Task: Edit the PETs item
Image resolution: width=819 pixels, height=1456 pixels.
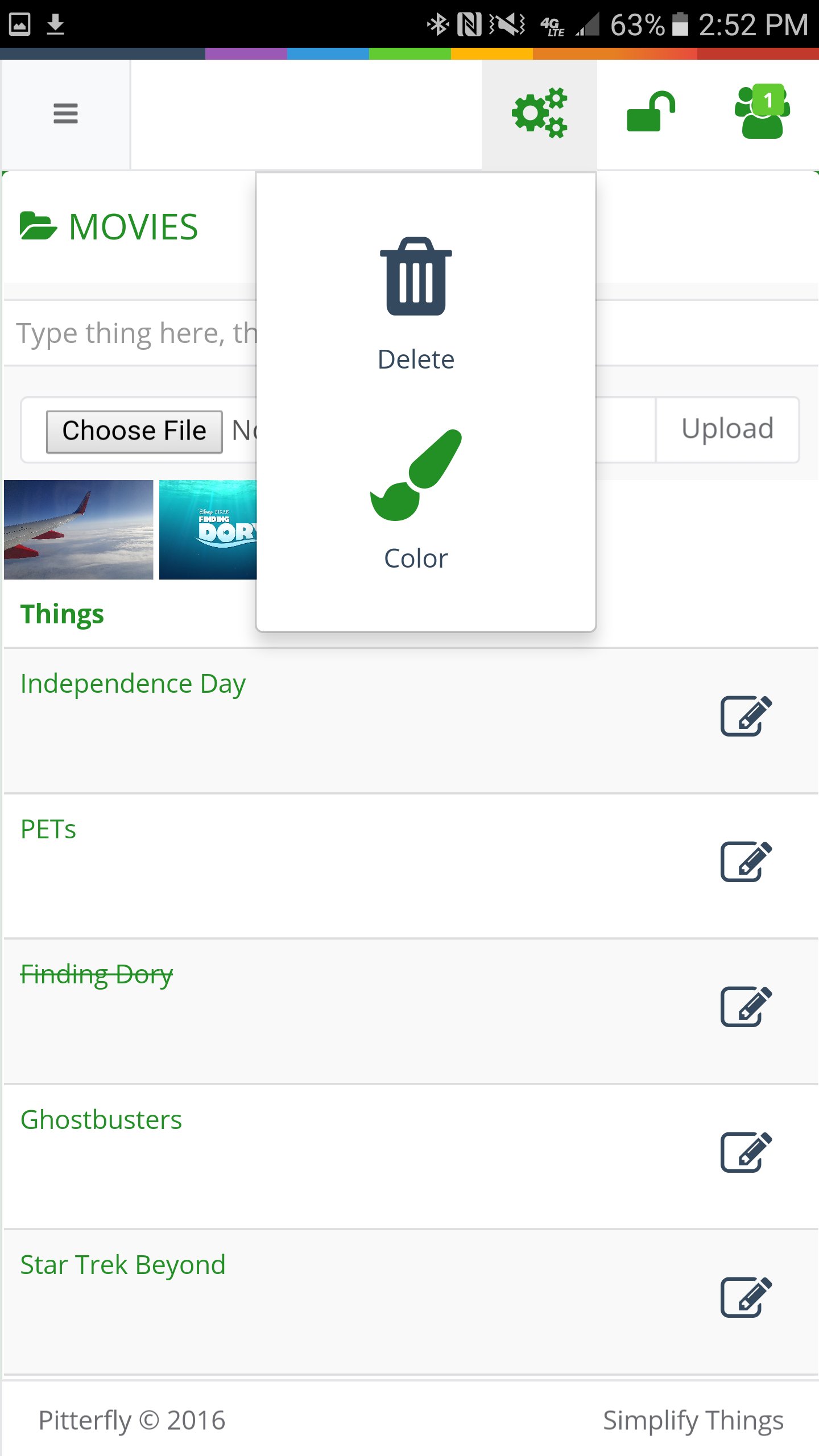Action: tap(746, 861)
